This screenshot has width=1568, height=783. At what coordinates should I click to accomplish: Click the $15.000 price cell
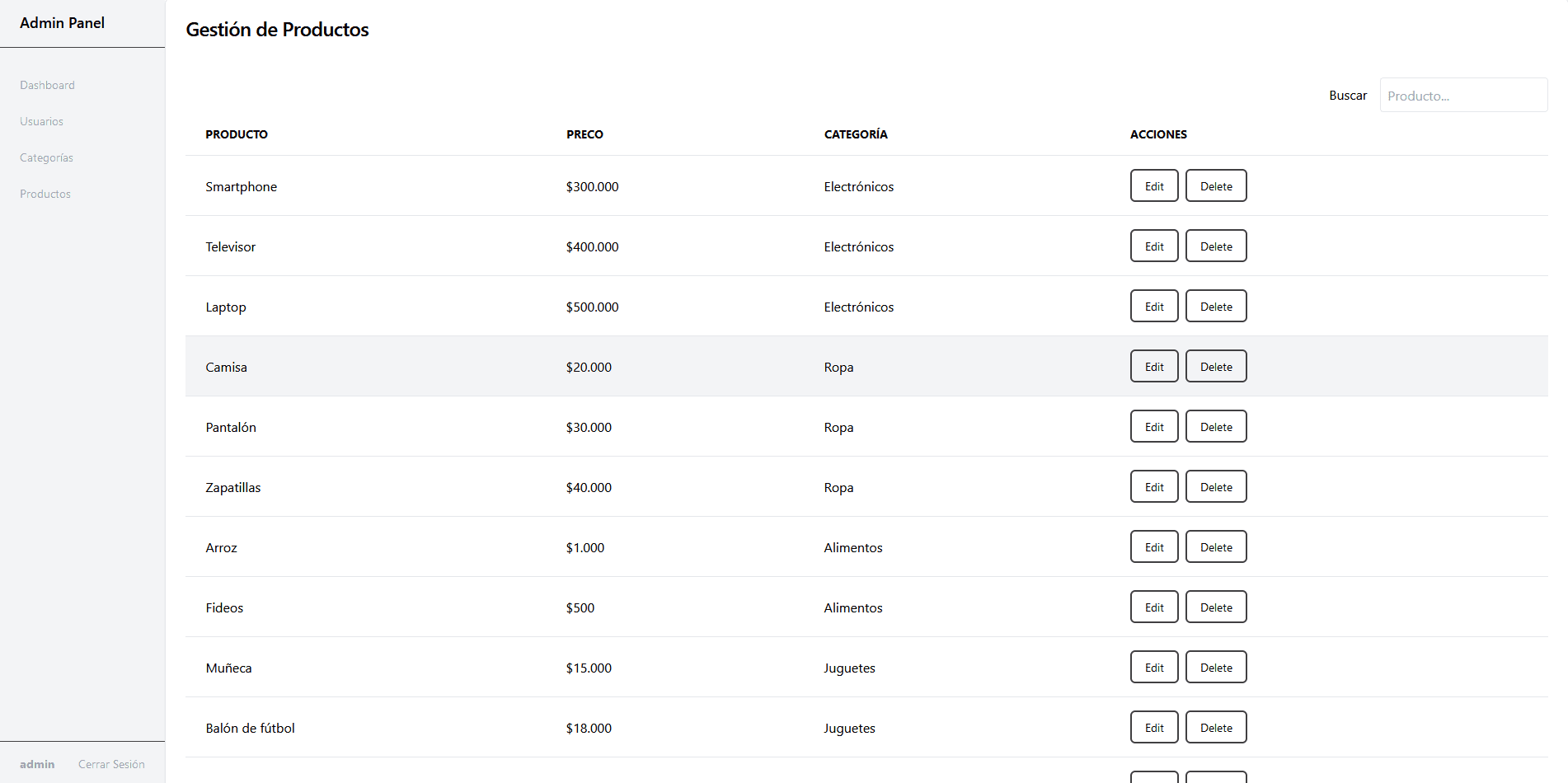coord(589,668)
